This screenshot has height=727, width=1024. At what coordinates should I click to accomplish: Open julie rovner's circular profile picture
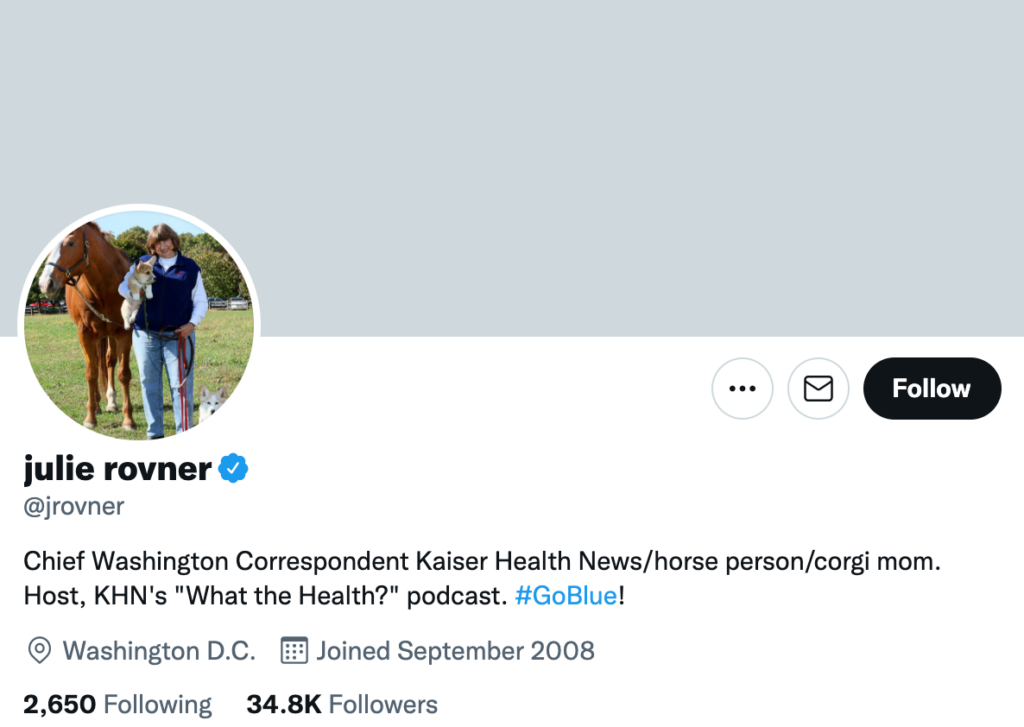point(139,324)
